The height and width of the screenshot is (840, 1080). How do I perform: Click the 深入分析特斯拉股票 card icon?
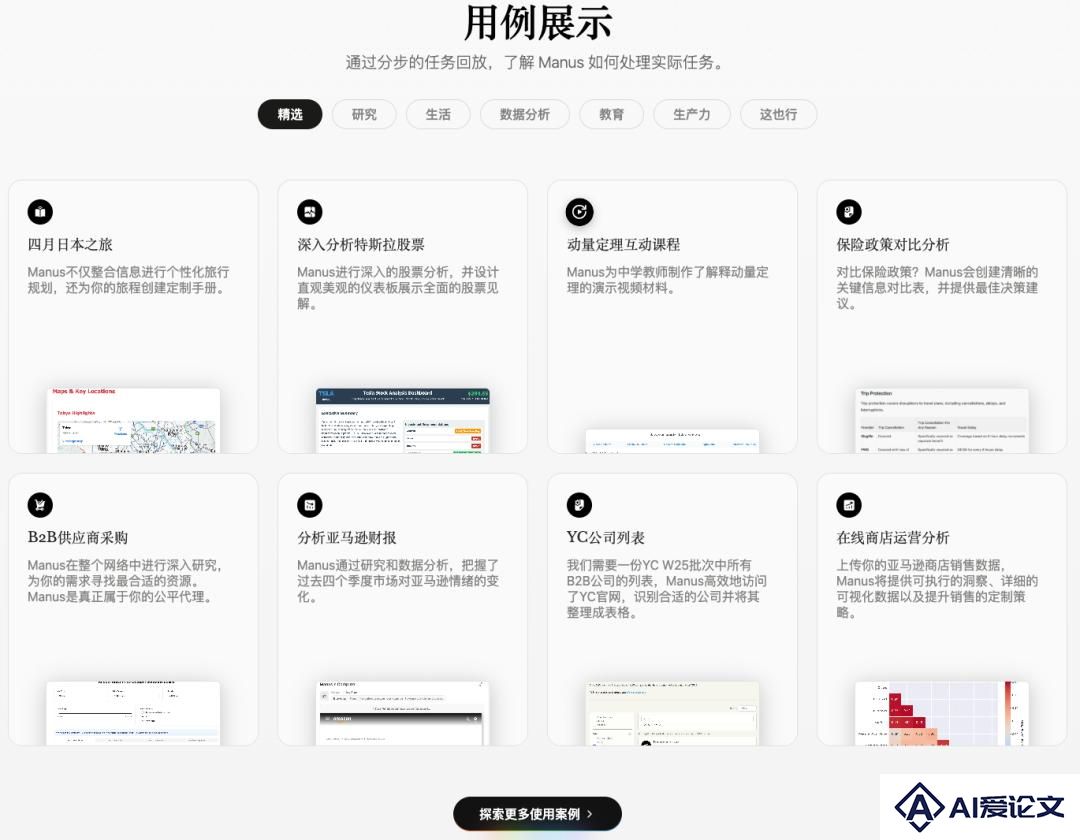point(309,212)
